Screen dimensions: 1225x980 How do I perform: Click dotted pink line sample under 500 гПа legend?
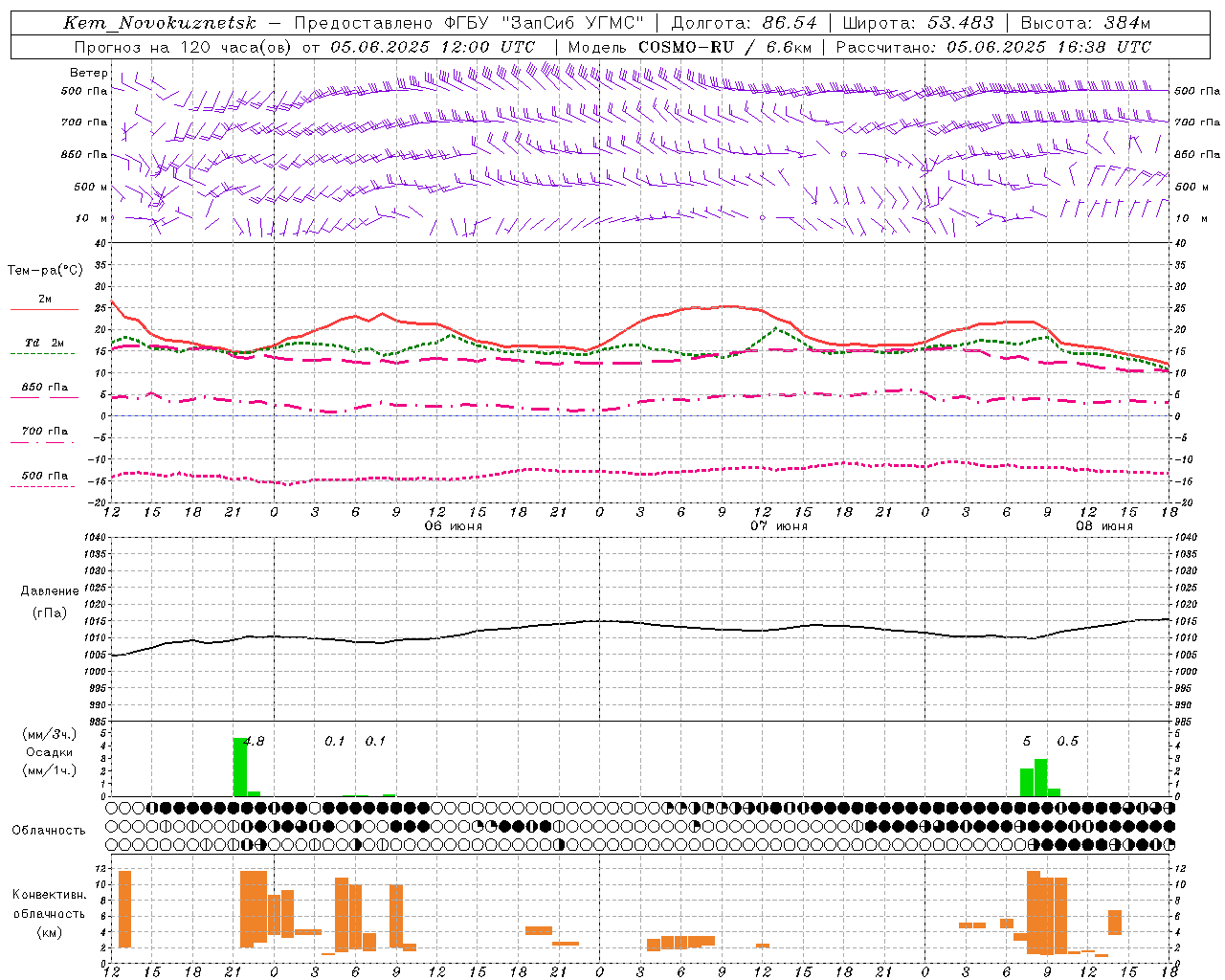[43, 487]
